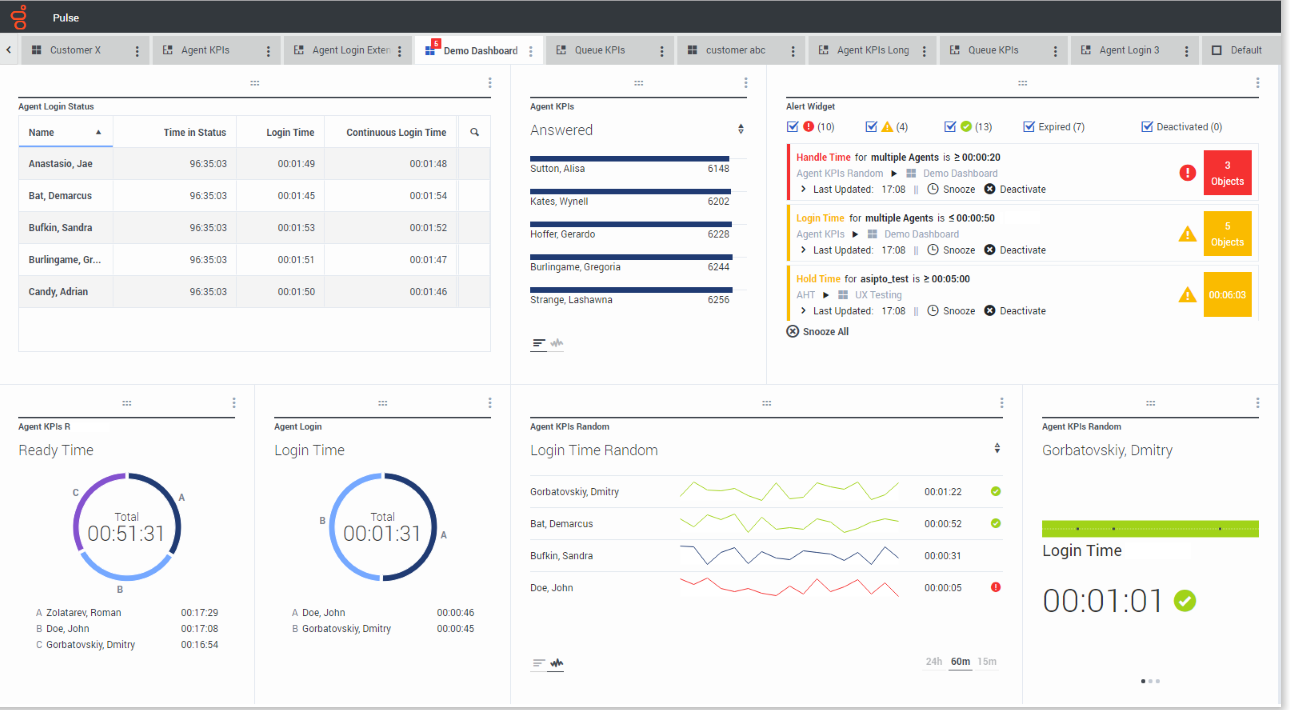Switch to the Customer X tab
The height and width of the screenshot is (710, 1290).
point(75,50)
